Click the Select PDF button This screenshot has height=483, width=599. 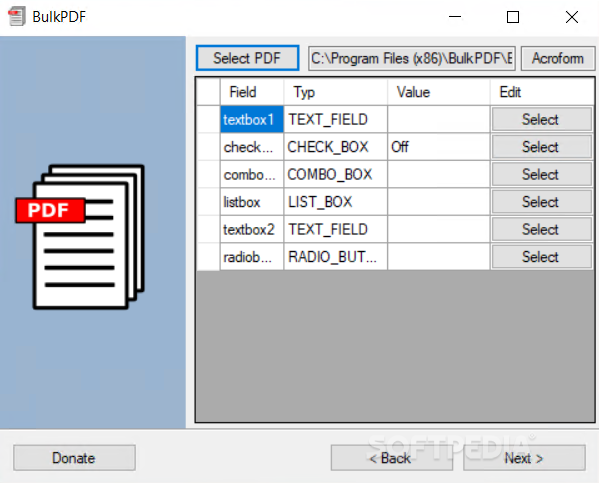[247, 58]
